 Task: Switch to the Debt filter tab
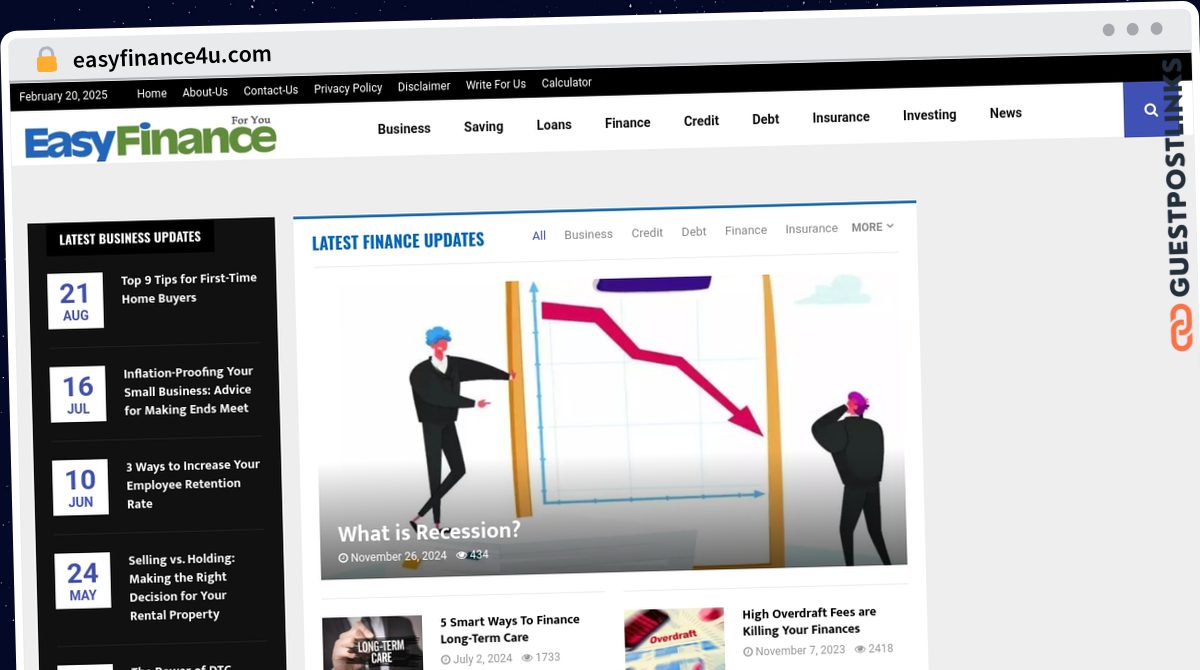pos(694,231)
